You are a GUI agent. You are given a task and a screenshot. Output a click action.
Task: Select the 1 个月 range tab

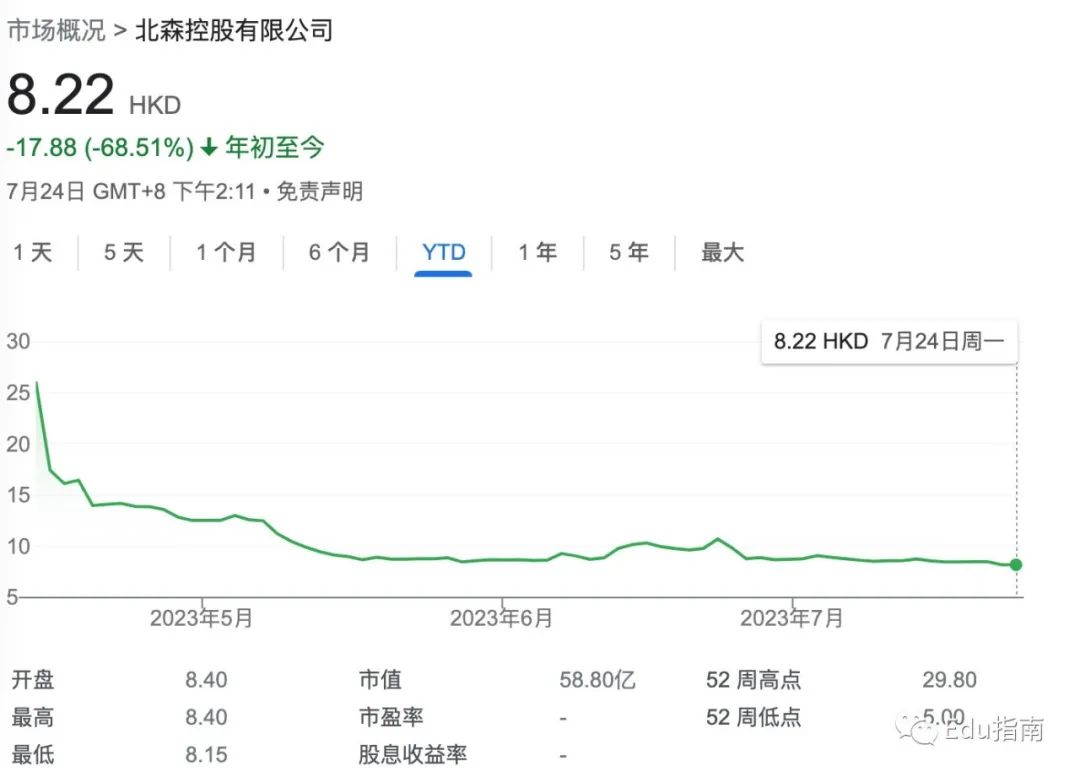coord(226,252)
